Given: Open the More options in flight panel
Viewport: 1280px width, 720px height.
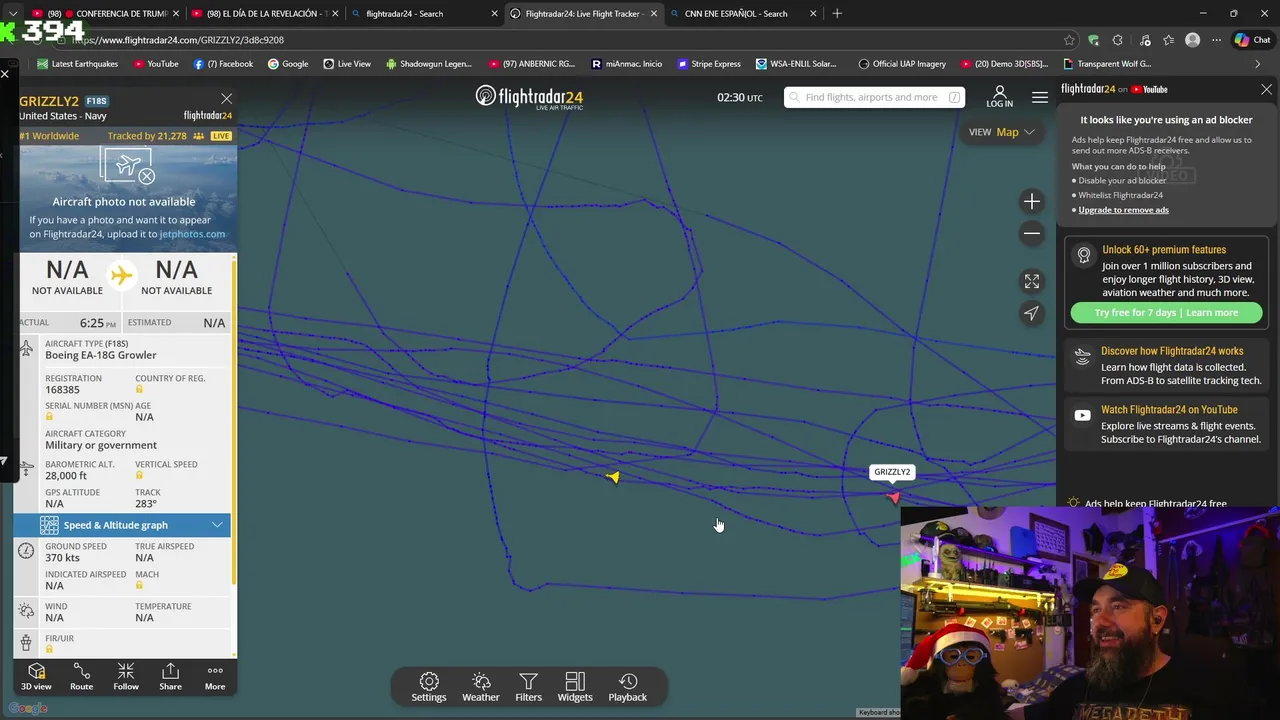Looking at the screenshot, I should pyautogui.click(x=215, y=676).
